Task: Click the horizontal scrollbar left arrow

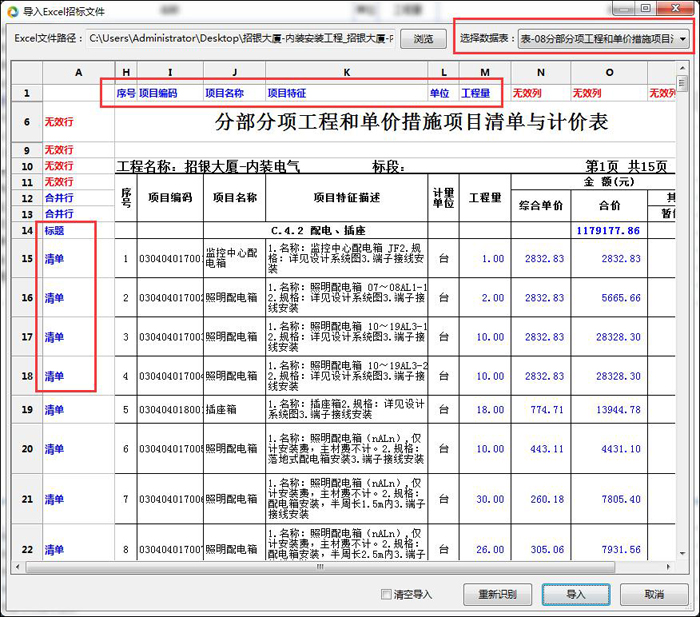Action: click(17, 567)
